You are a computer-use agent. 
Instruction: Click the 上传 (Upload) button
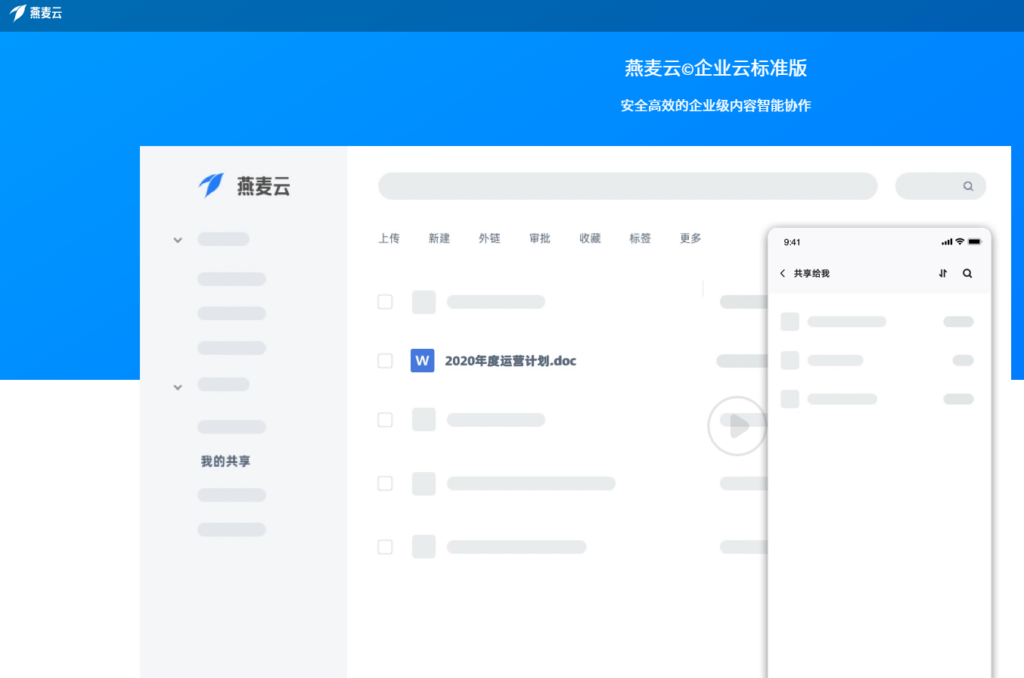[x=389, y=238]
